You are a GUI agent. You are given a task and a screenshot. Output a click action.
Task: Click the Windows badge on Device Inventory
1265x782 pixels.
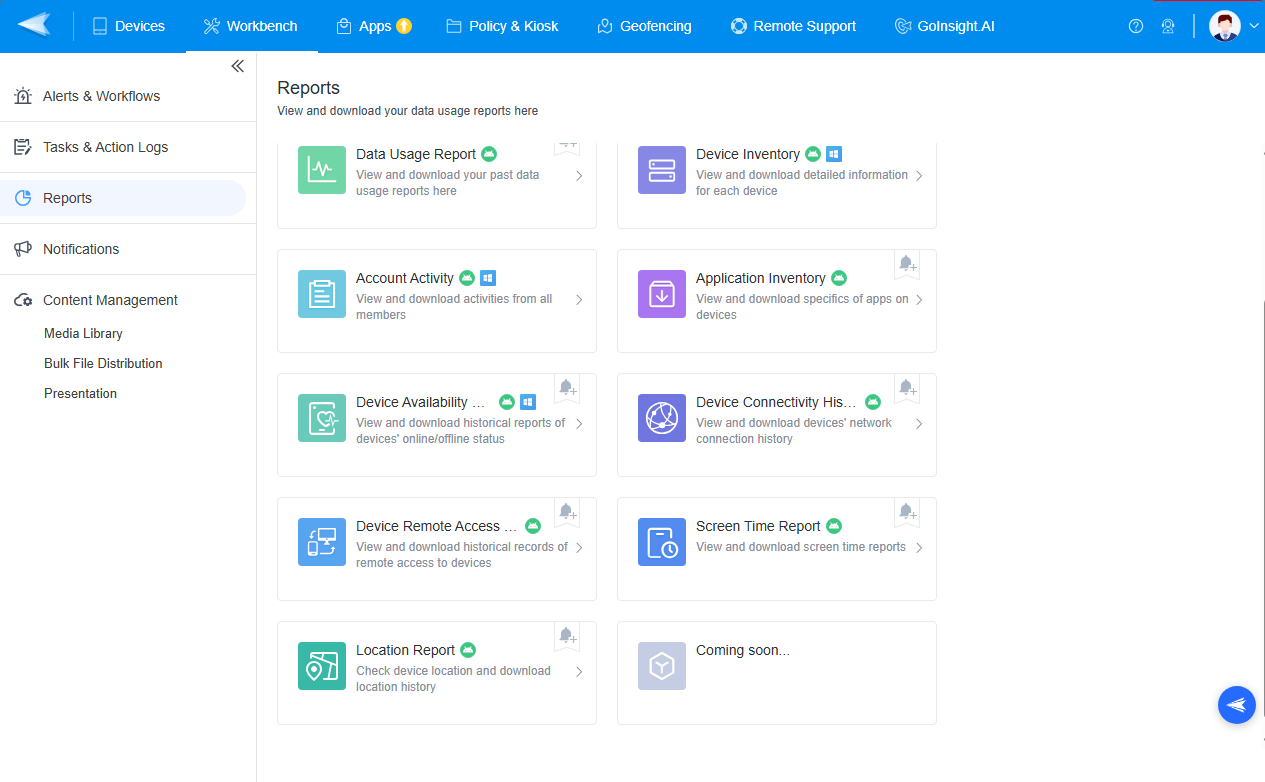834,154
